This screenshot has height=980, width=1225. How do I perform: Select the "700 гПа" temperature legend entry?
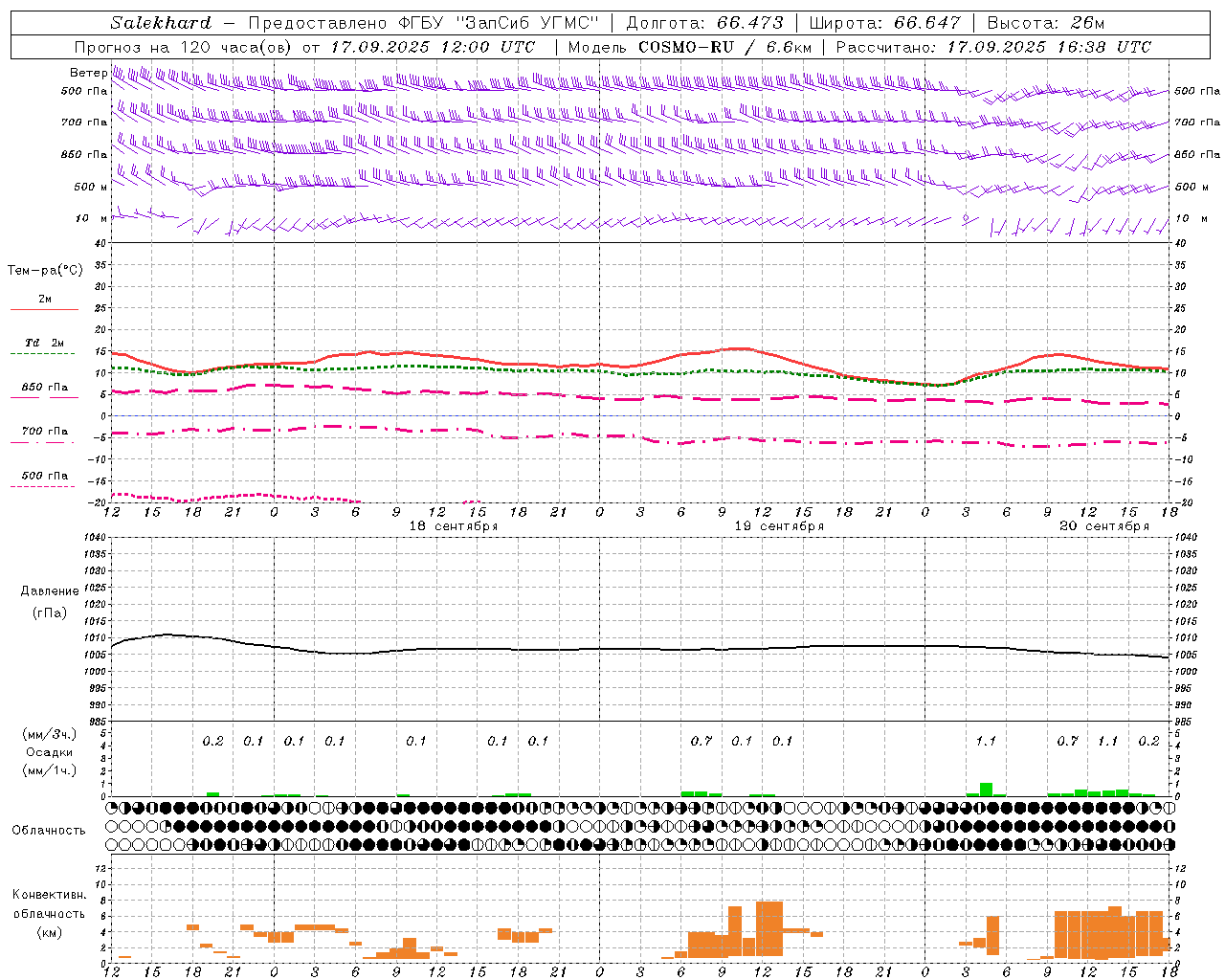point(44,432)
